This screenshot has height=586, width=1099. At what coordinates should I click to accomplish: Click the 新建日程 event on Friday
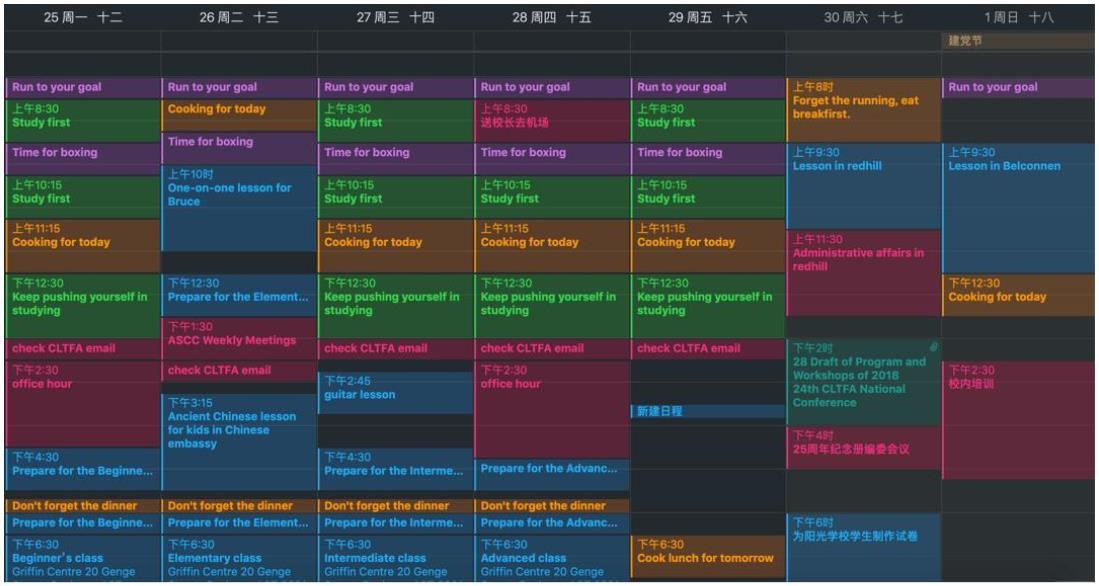(707, 411)
